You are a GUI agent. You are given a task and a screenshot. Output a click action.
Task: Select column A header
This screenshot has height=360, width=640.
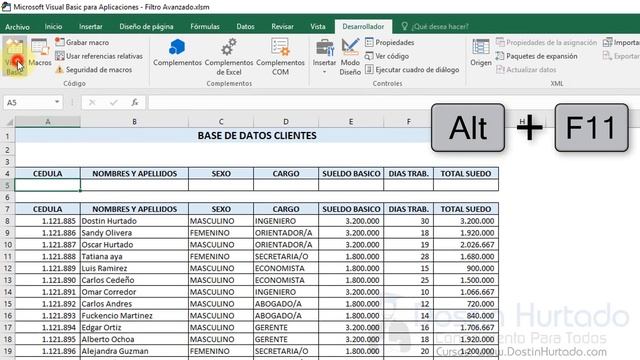click(48, 122)
